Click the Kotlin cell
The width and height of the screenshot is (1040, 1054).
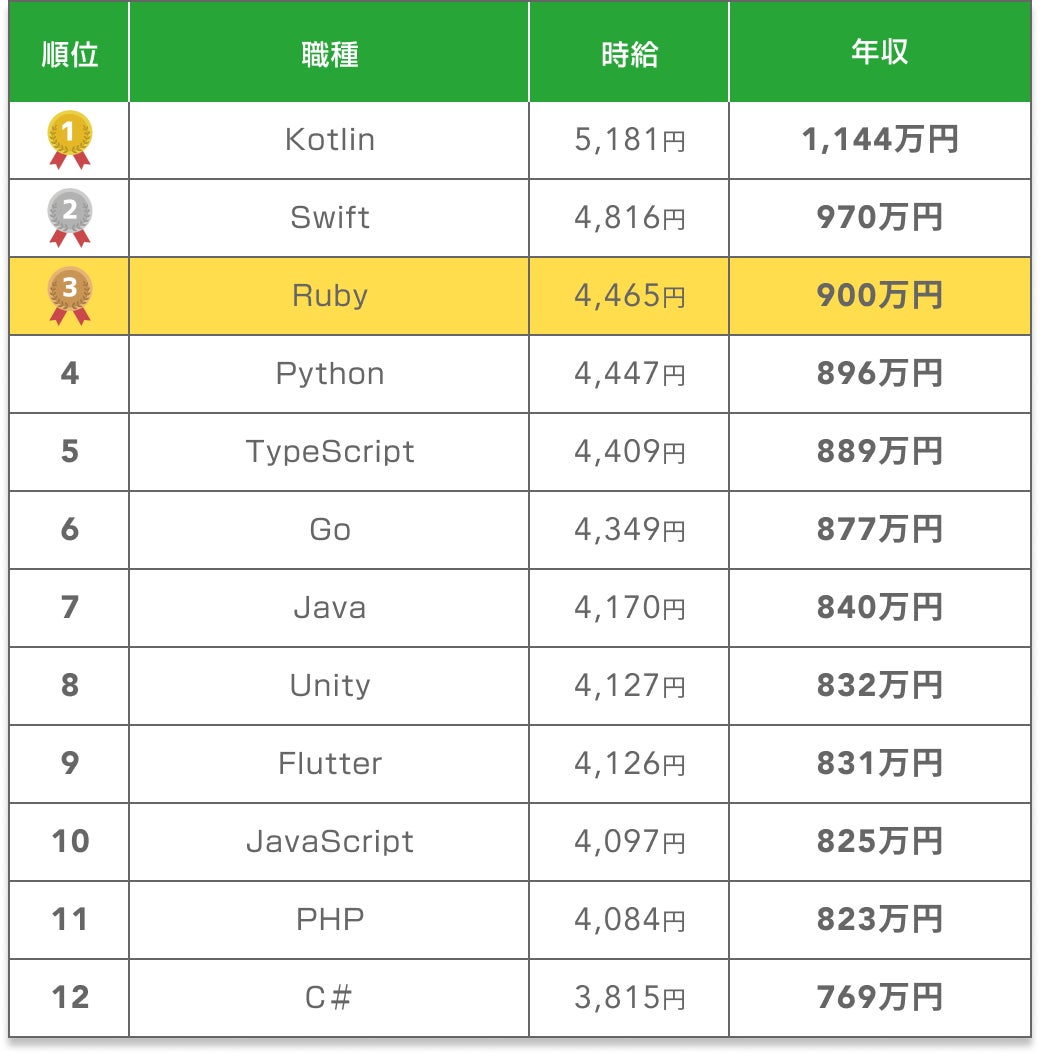(329, 139)
